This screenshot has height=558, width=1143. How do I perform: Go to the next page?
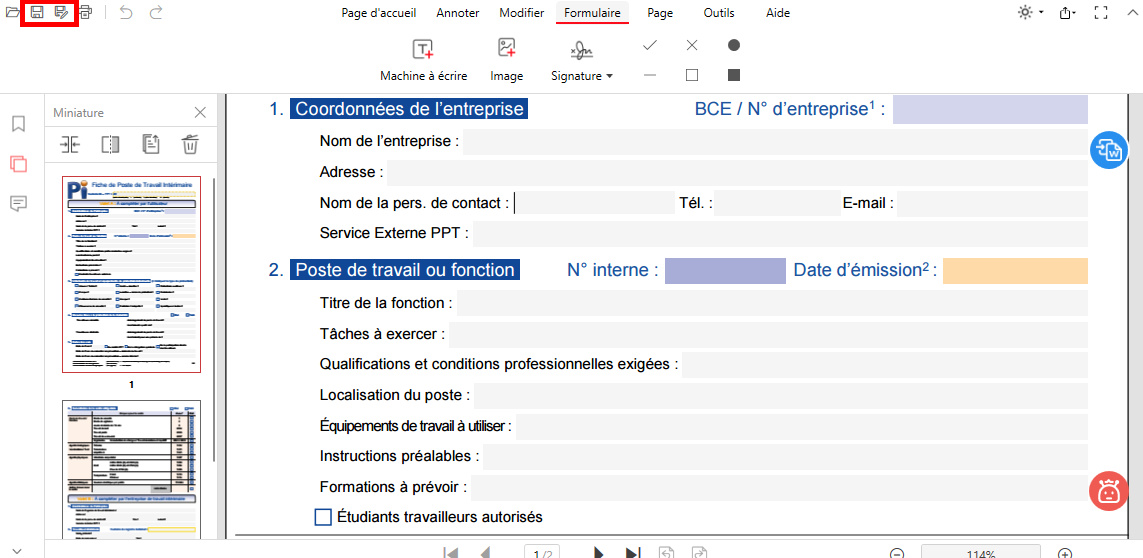(x=598, y=552)
